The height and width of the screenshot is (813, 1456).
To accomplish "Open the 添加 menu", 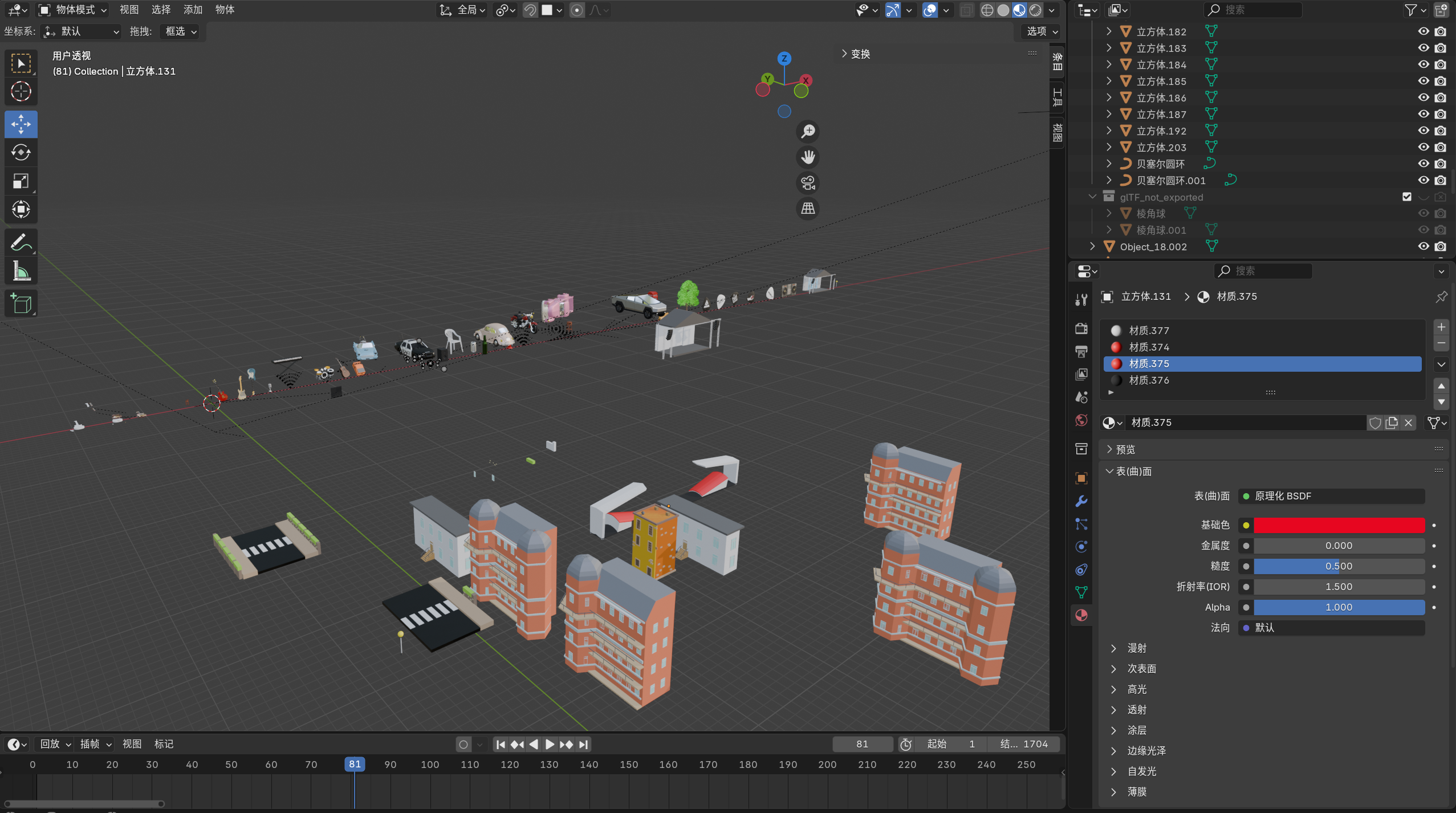I will (193, 10).
